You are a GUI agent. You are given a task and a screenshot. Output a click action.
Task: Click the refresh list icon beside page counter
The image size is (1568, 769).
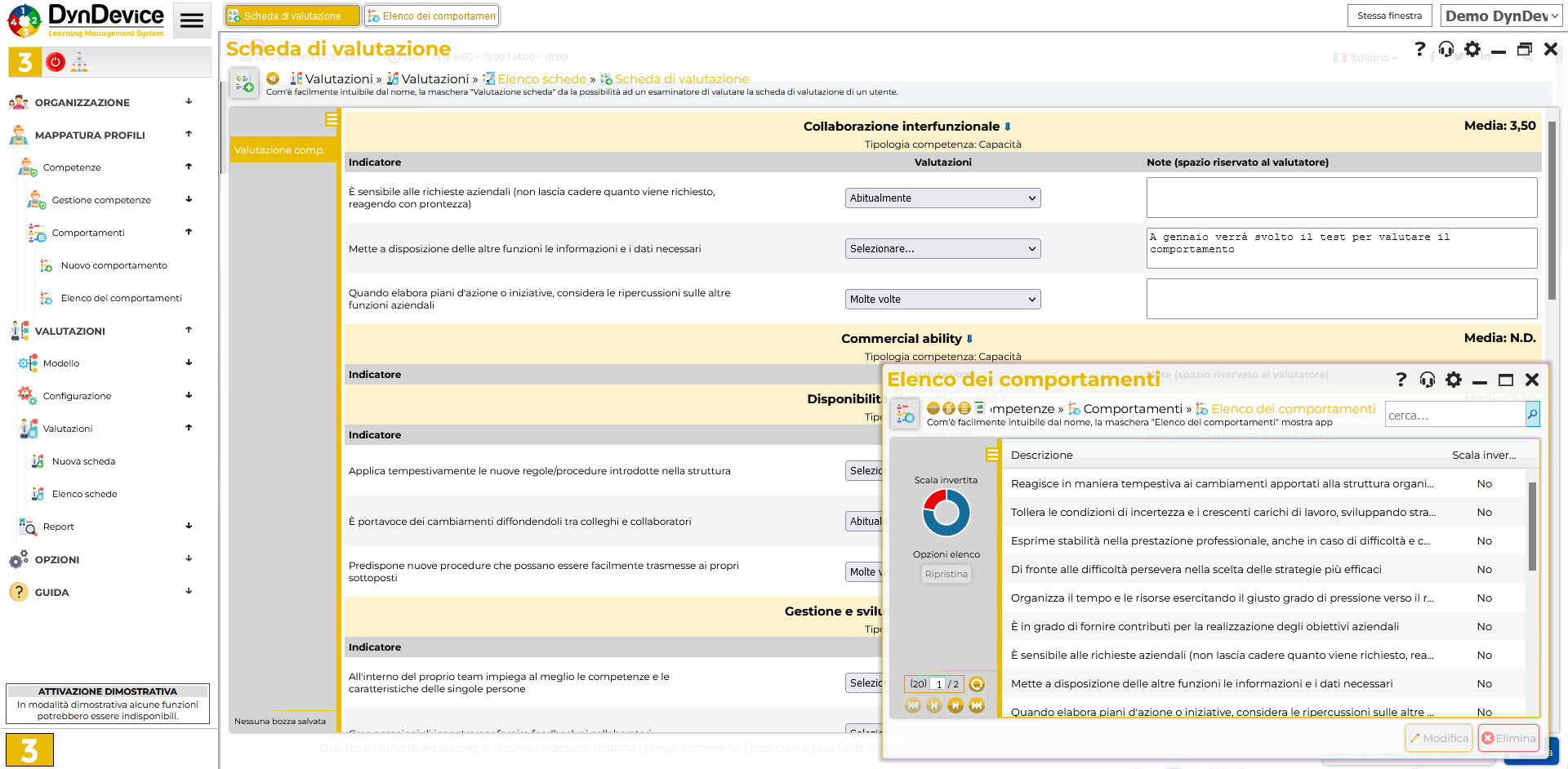[x=977, y=684]
